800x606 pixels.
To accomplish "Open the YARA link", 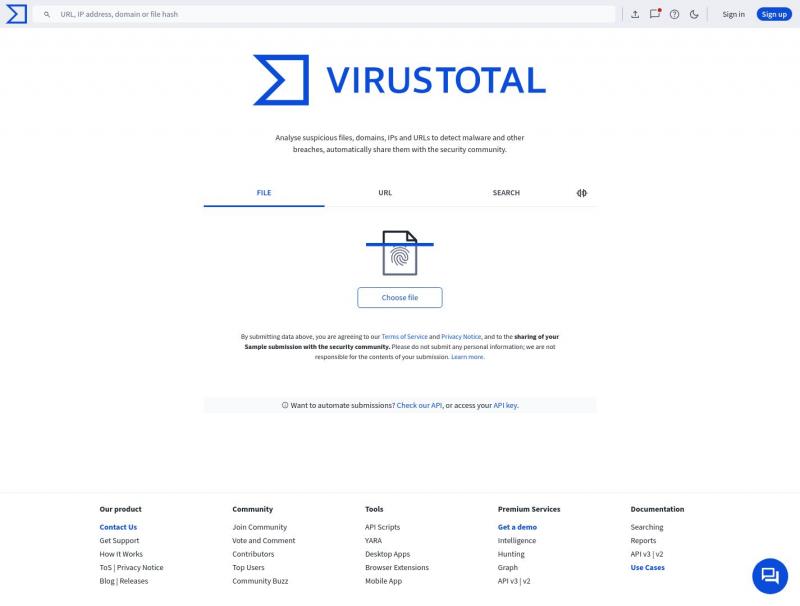I will pos(373,541).
